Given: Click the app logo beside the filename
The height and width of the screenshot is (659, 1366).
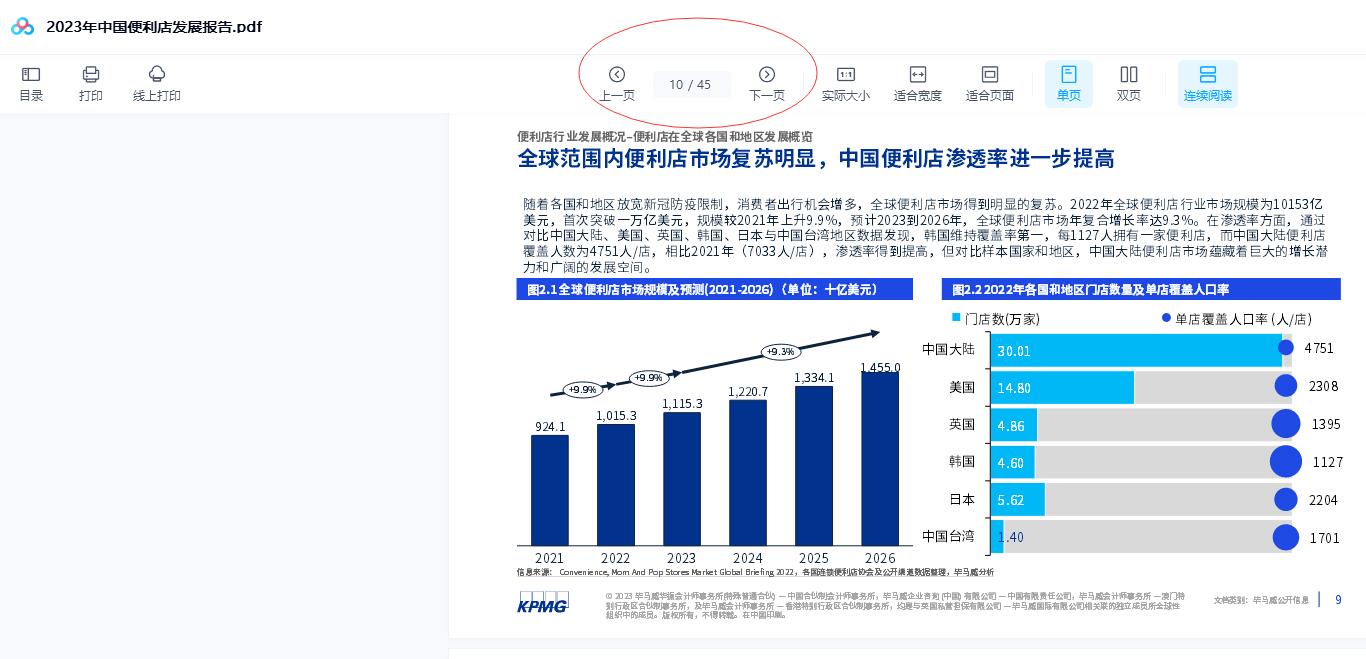Looking at the screenshot, I should coord(22,26).
